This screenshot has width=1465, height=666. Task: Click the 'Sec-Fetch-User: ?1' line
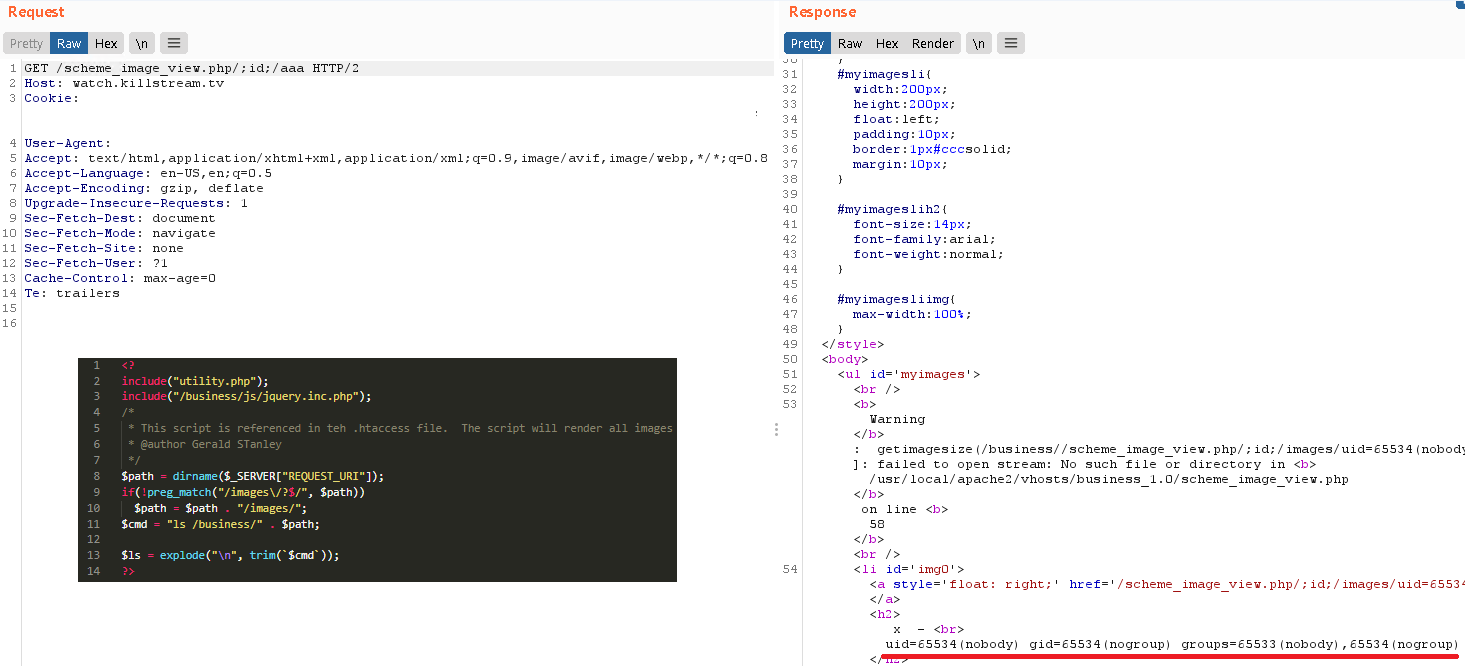(x=96, y=263)
